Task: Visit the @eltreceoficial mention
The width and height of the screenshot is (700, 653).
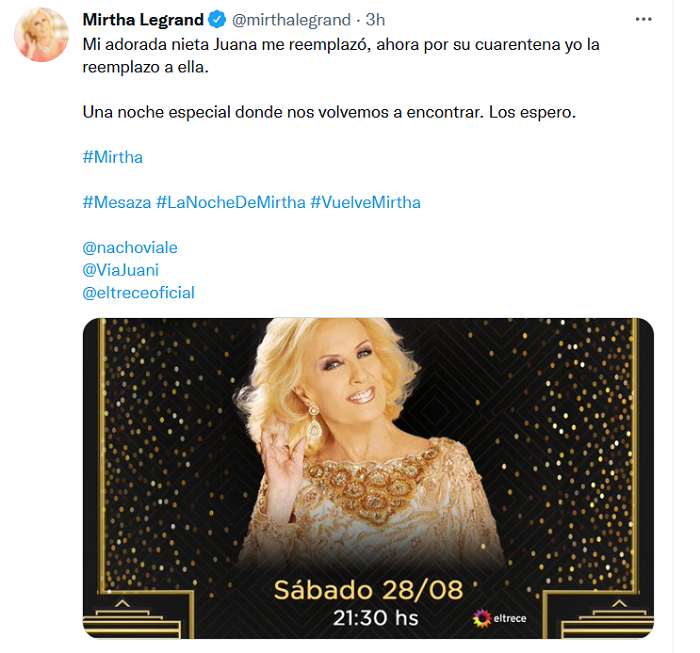Action: coord(138,293)
